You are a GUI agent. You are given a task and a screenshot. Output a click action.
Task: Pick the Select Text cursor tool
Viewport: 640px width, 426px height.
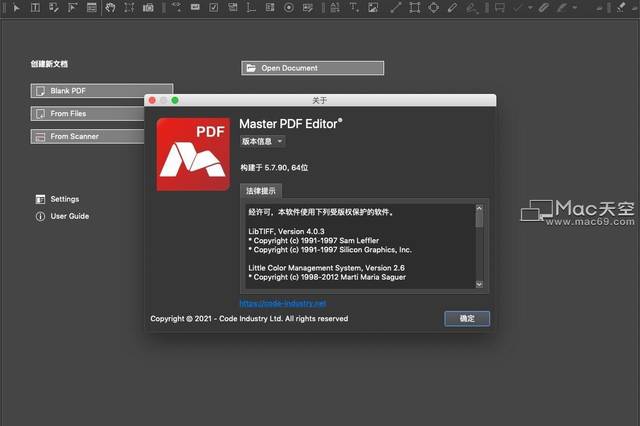(x=129, y=7)
